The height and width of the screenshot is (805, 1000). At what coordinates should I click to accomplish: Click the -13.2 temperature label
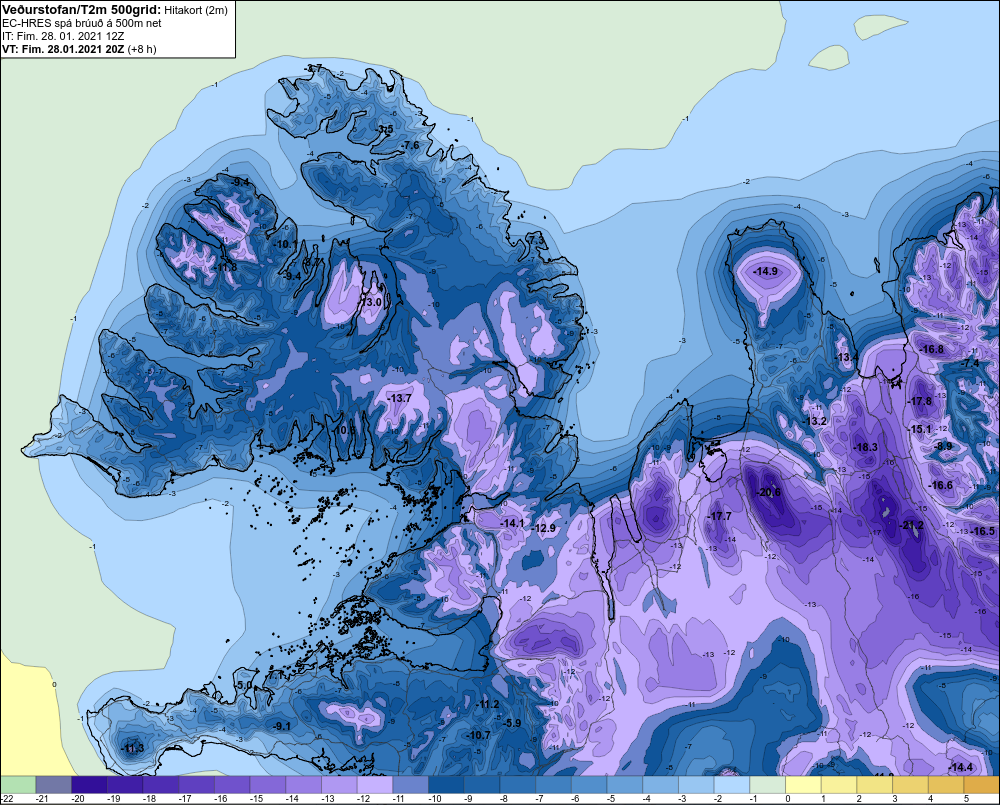pyautogui.click(x=814, y=422)
